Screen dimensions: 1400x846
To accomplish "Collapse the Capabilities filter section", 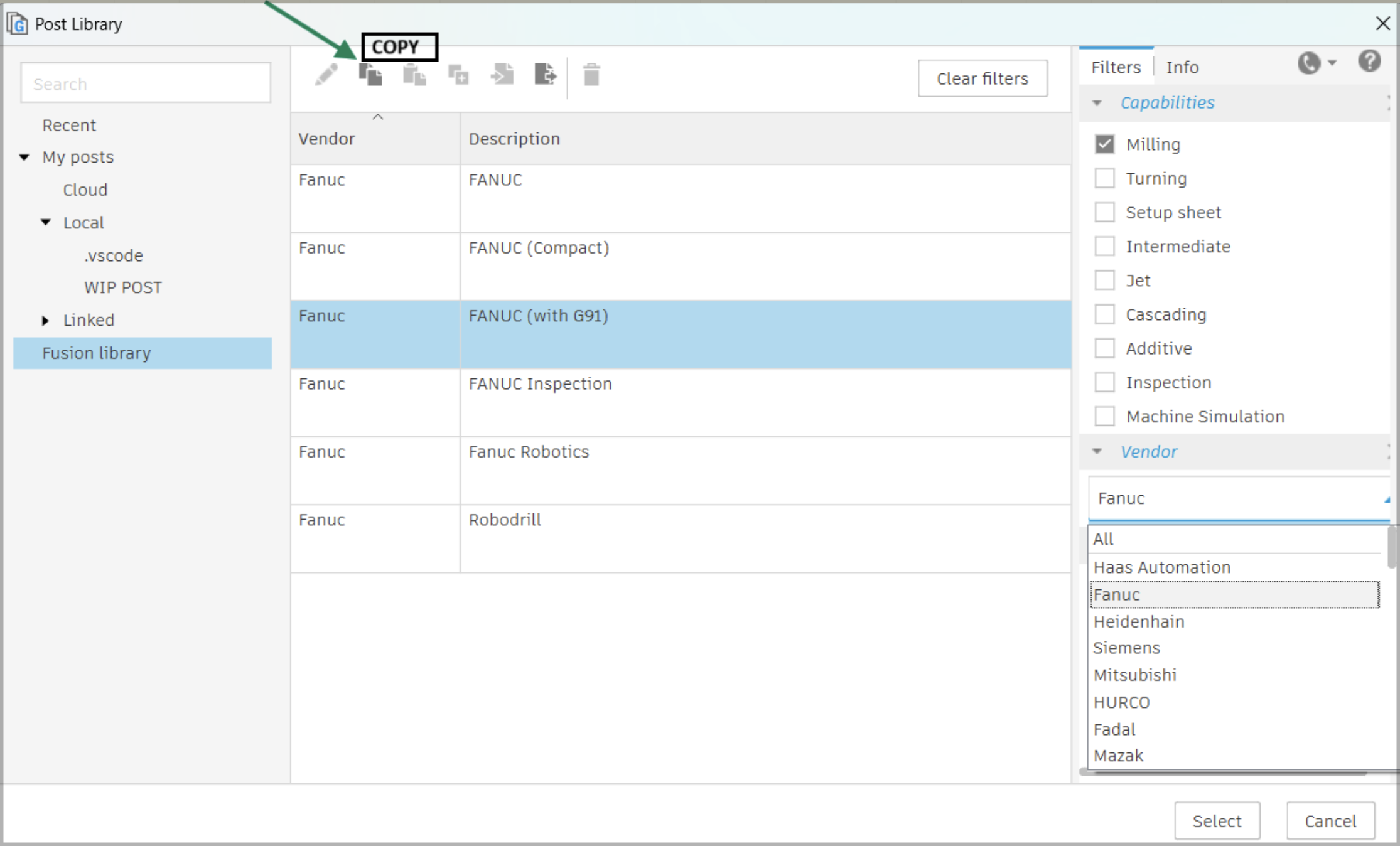I will 1097,102.
